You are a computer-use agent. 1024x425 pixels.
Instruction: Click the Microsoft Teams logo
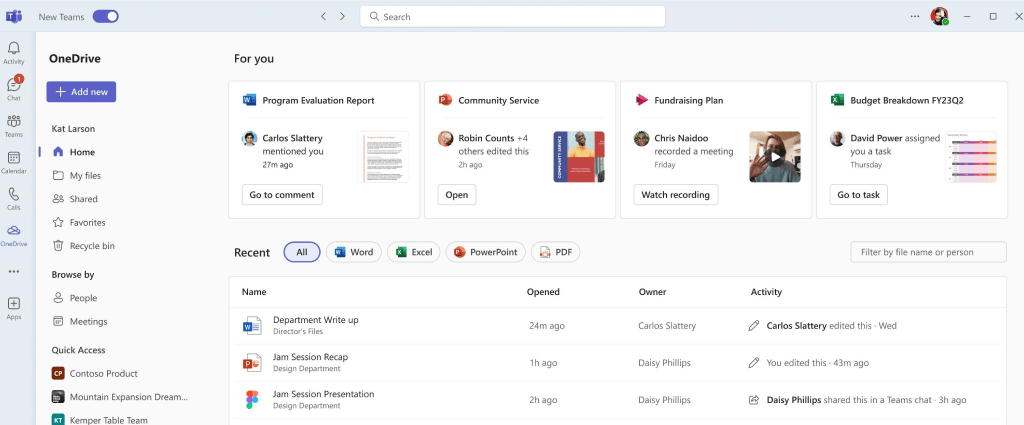point(14,16)
